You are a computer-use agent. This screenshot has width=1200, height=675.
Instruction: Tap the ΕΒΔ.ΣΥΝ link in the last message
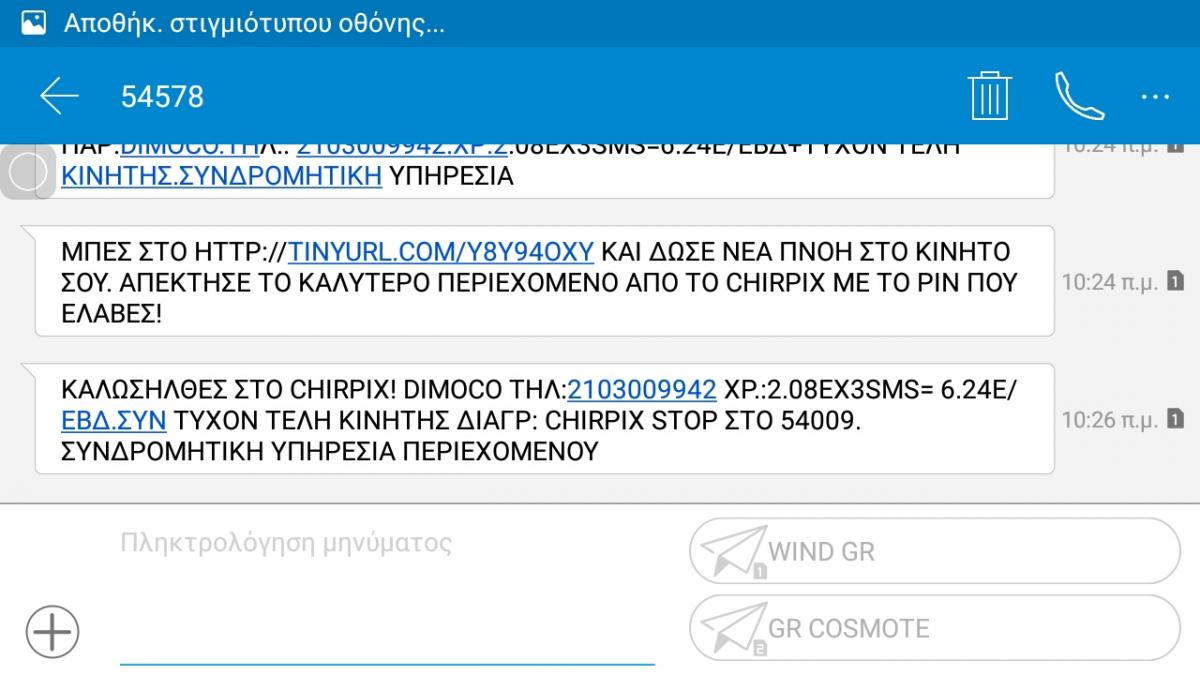[114, 420]
